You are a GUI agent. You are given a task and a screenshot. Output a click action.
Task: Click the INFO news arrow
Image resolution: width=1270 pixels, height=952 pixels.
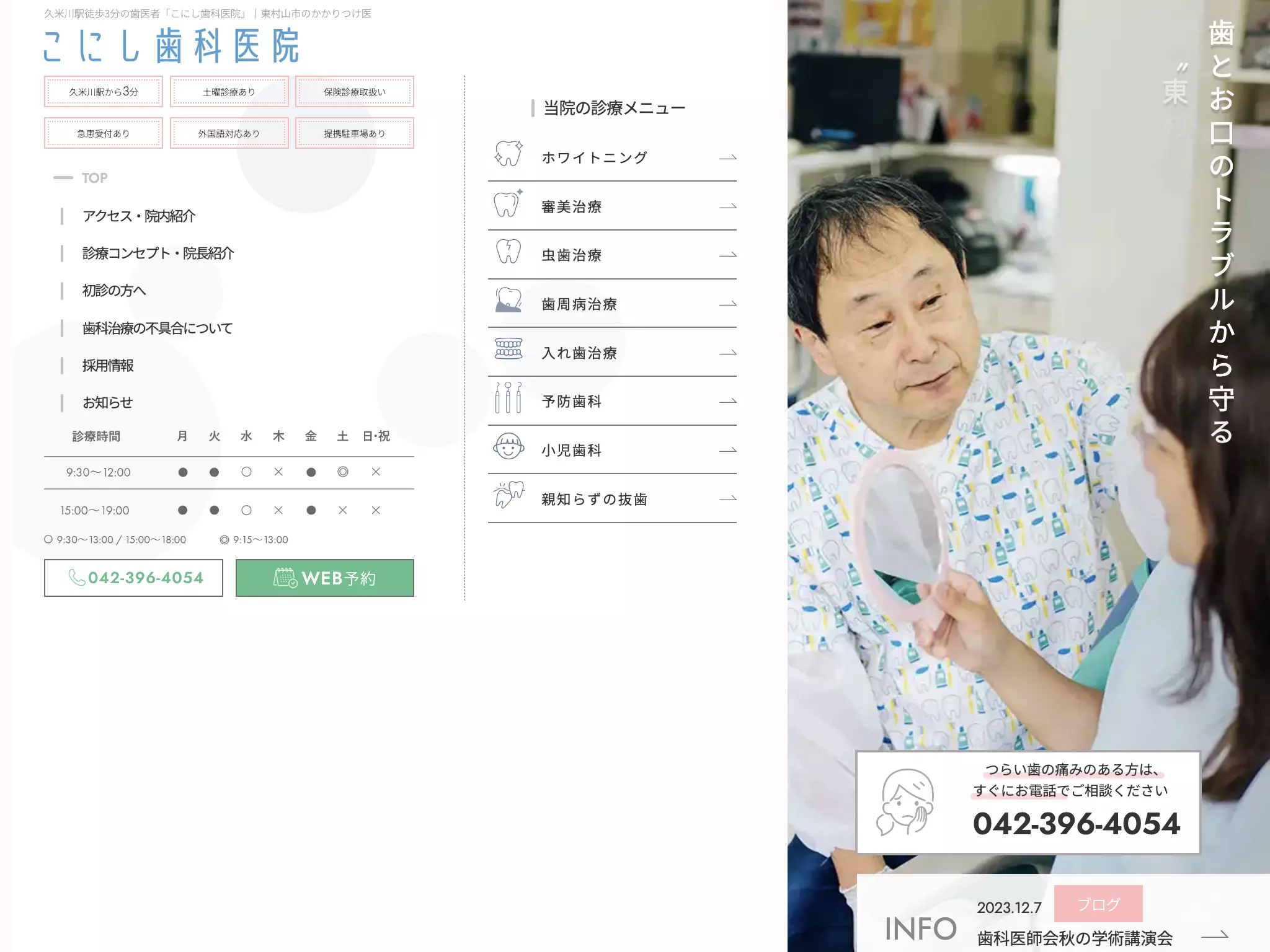click(x=1214, y=935)
